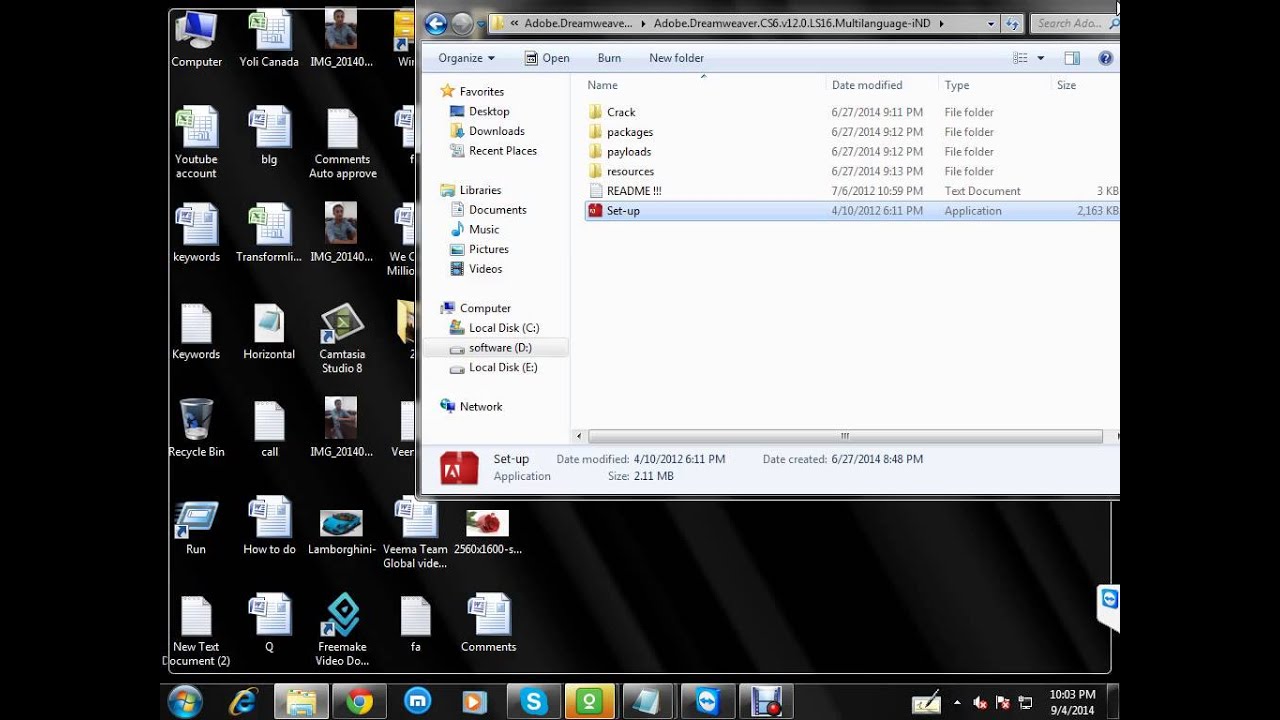This screenshot has width=1280, height=720.
Task: Open Network in the navigation pane
Action: click(x=480, y=406)
